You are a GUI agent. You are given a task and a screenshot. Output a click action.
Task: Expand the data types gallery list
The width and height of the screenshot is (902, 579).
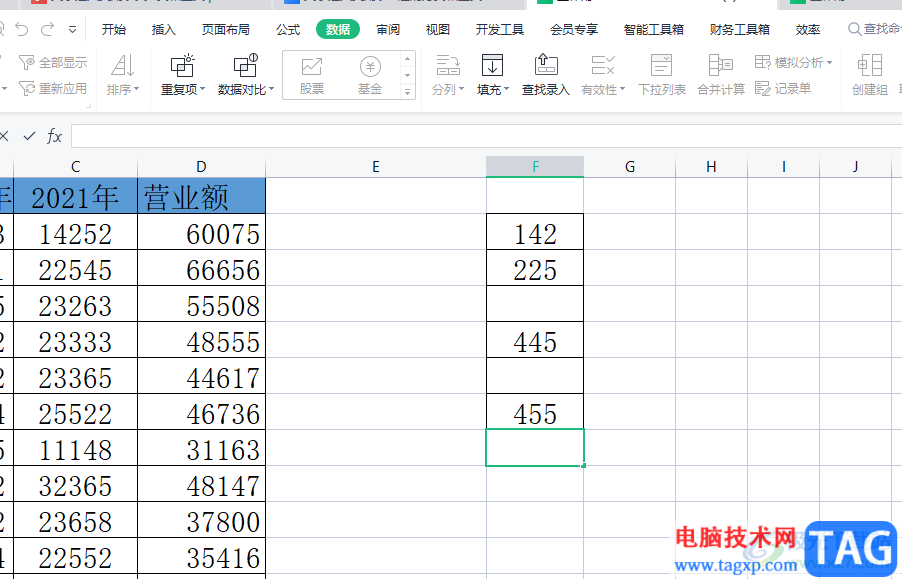click(407, 91)
